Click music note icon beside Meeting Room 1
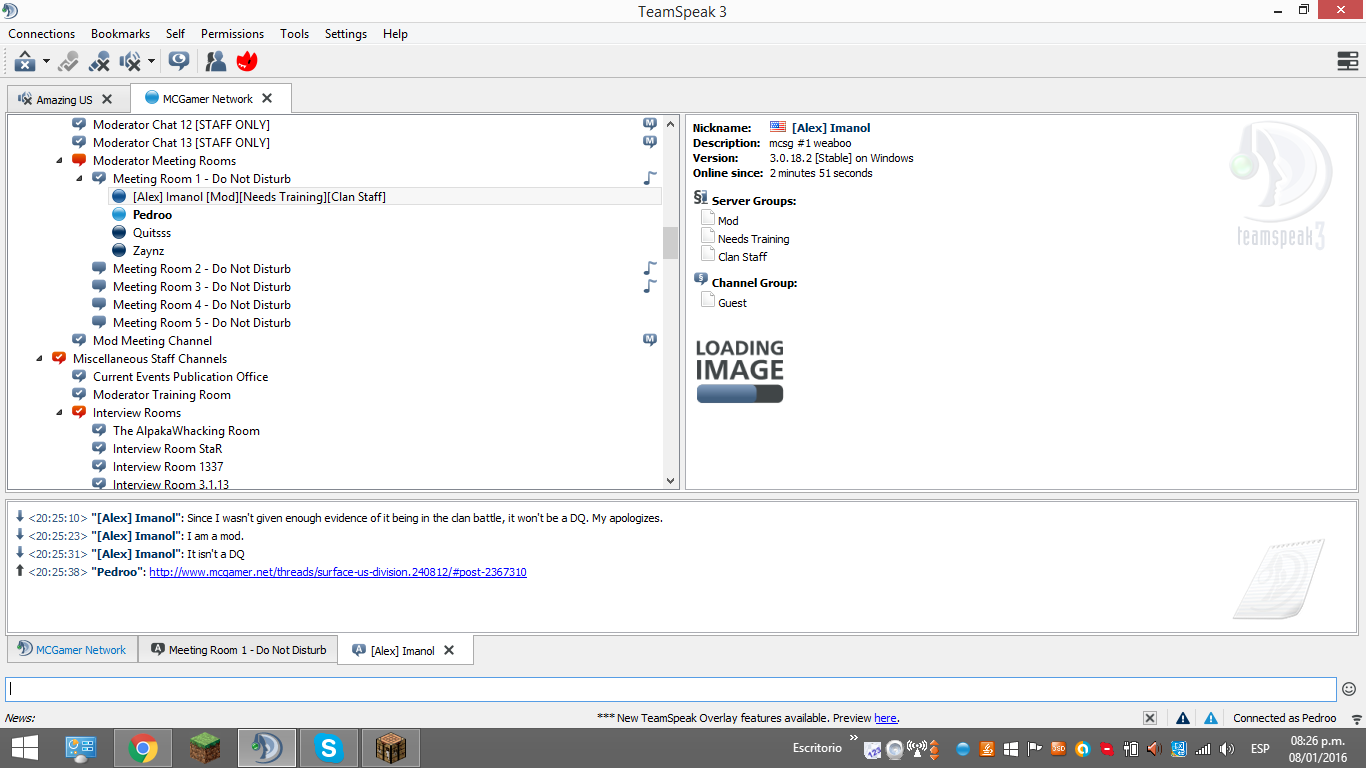This screenshot has height=768, width=1366. (x=650, y=178)
